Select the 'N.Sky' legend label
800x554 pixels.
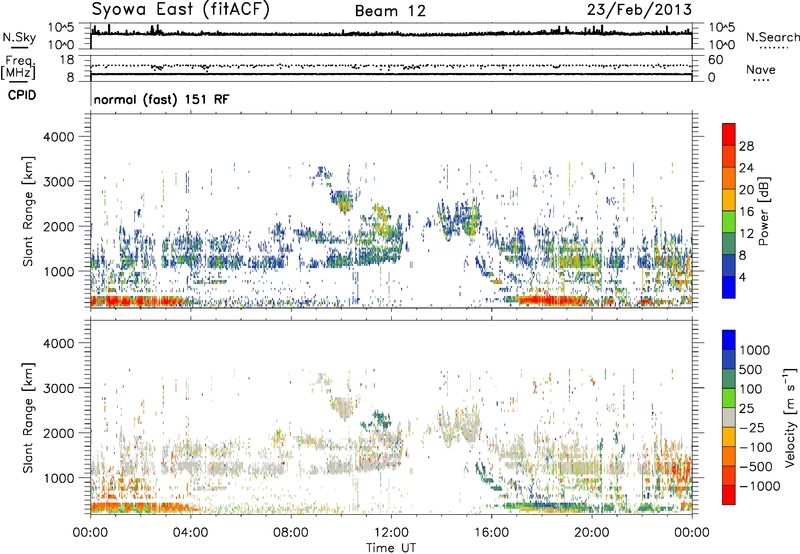(19, 37)
